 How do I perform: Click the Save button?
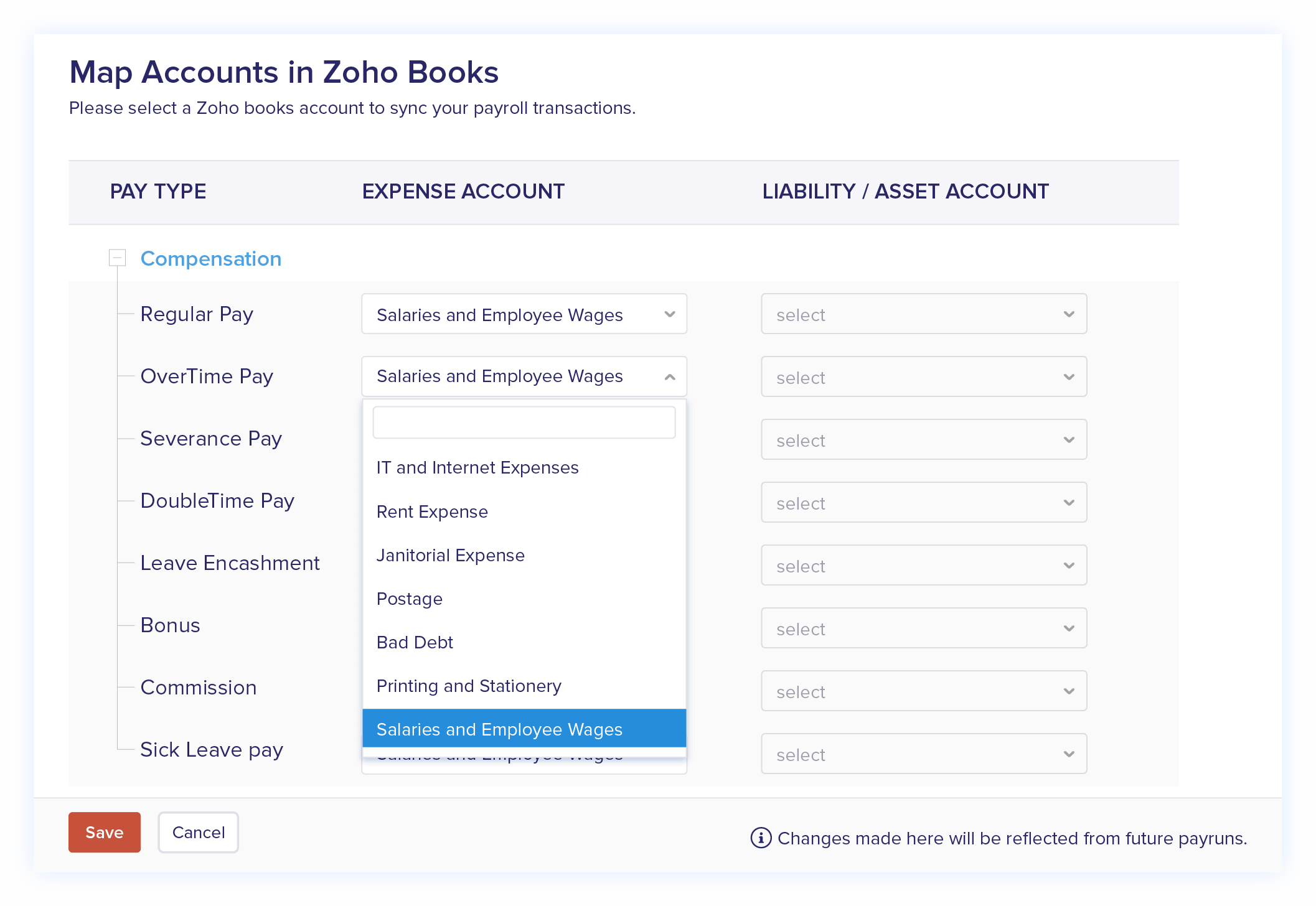(x=104, y=833)
